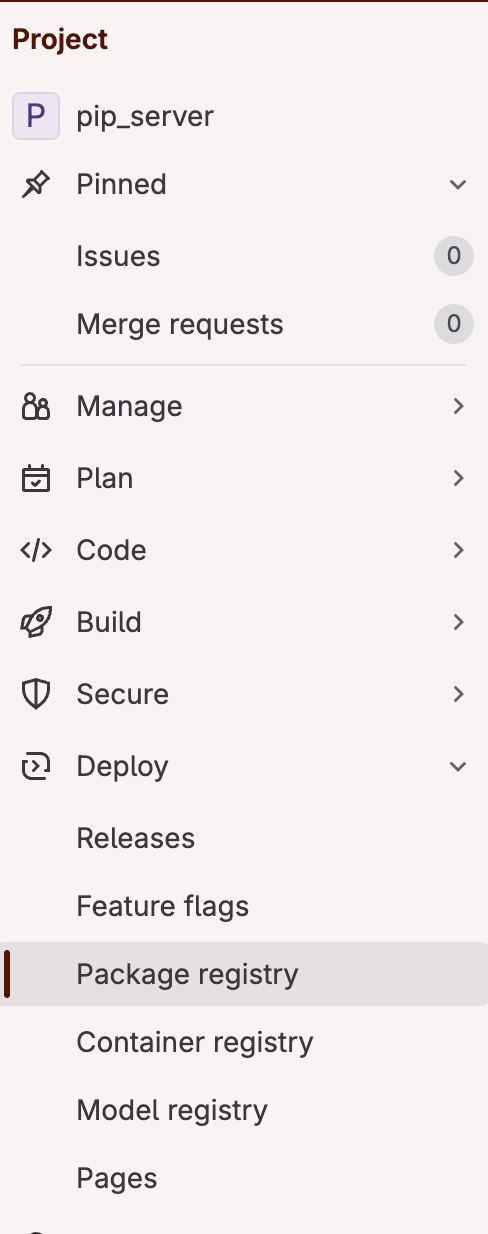Open Model registry entry
The image size is (488, 1234).
coord(244,1110)
